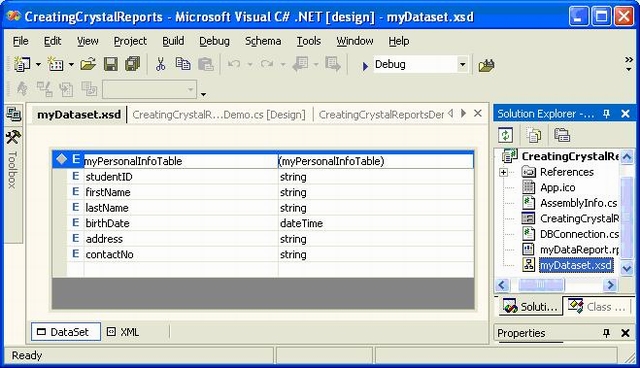Viewport: 640px width, 368px height.
Task: Open the File menu
Action: click(20, 41)
